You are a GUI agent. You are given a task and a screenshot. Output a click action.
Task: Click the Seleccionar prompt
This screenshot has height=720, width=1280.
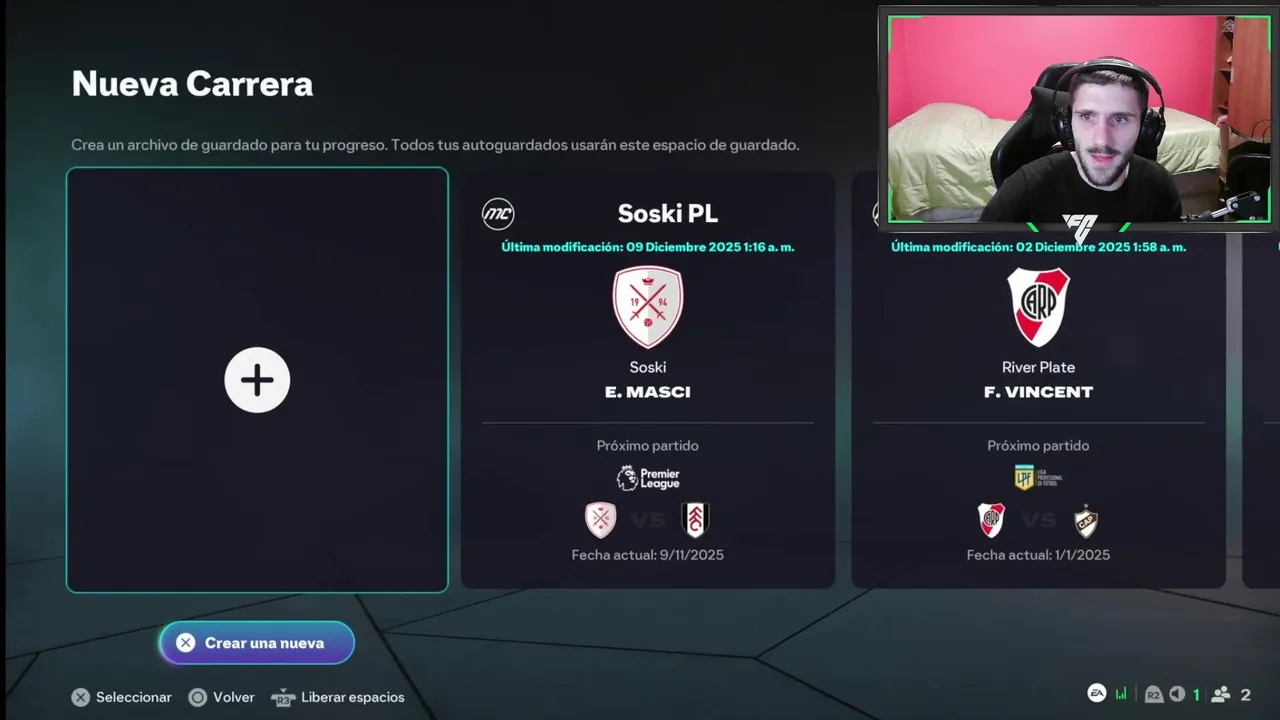[x=121, y=697]
